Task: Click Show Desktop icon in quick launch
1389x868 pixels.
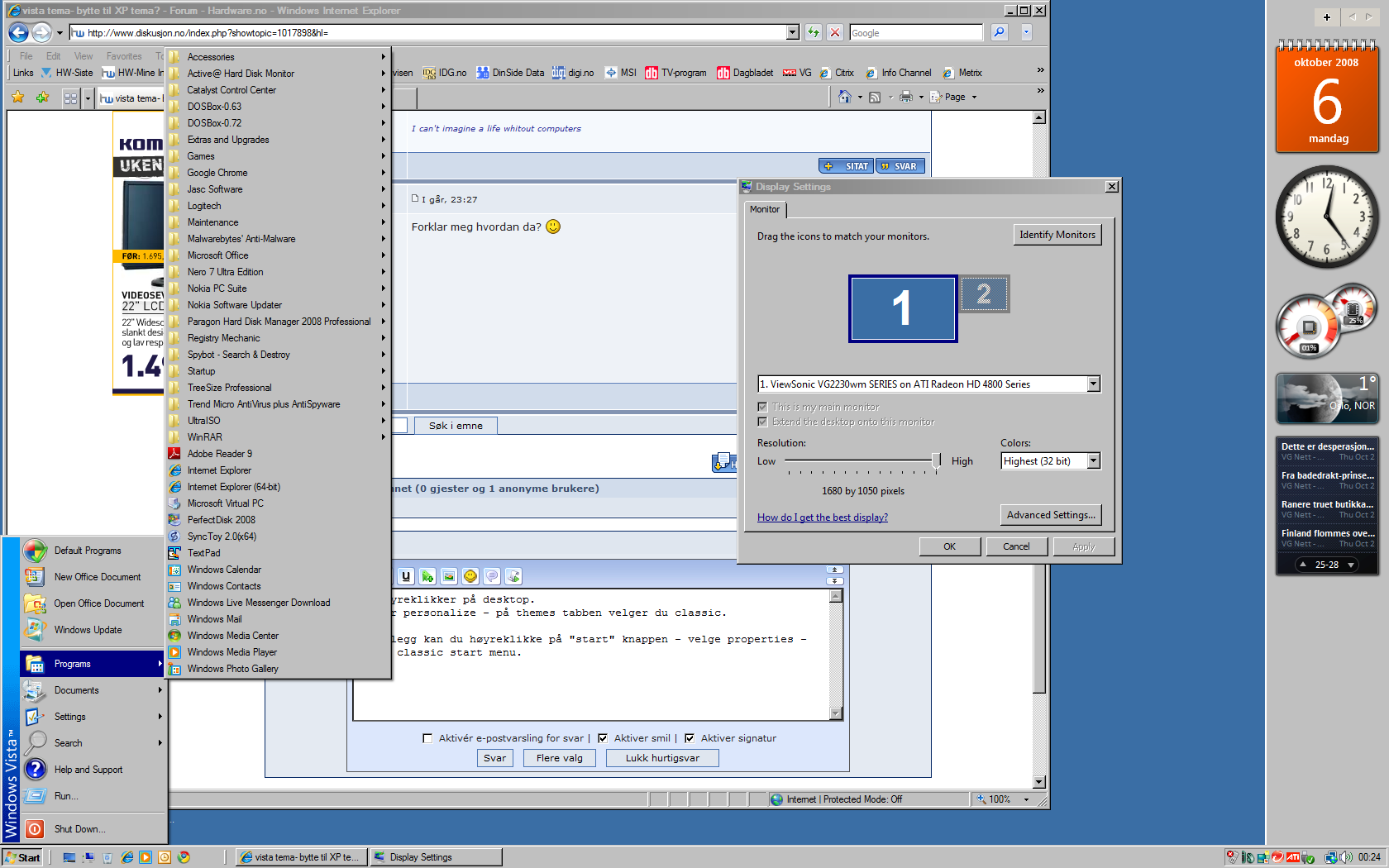Action: (69, 857)
